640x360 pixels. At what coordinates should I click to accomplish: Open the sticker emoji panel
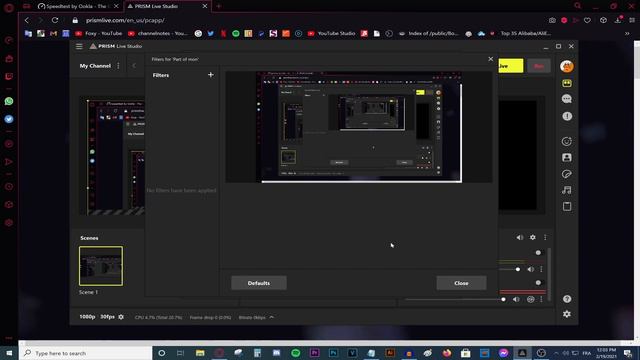tap(567, 141)
